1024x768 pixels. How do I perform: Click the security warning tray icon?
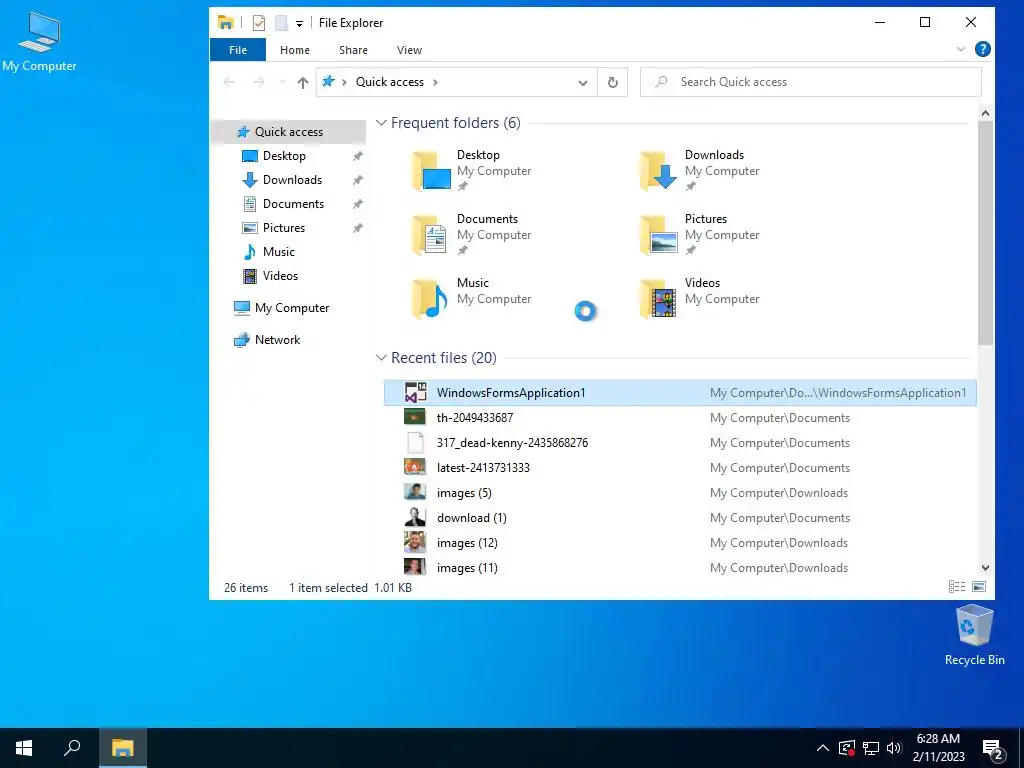[847, 748]
